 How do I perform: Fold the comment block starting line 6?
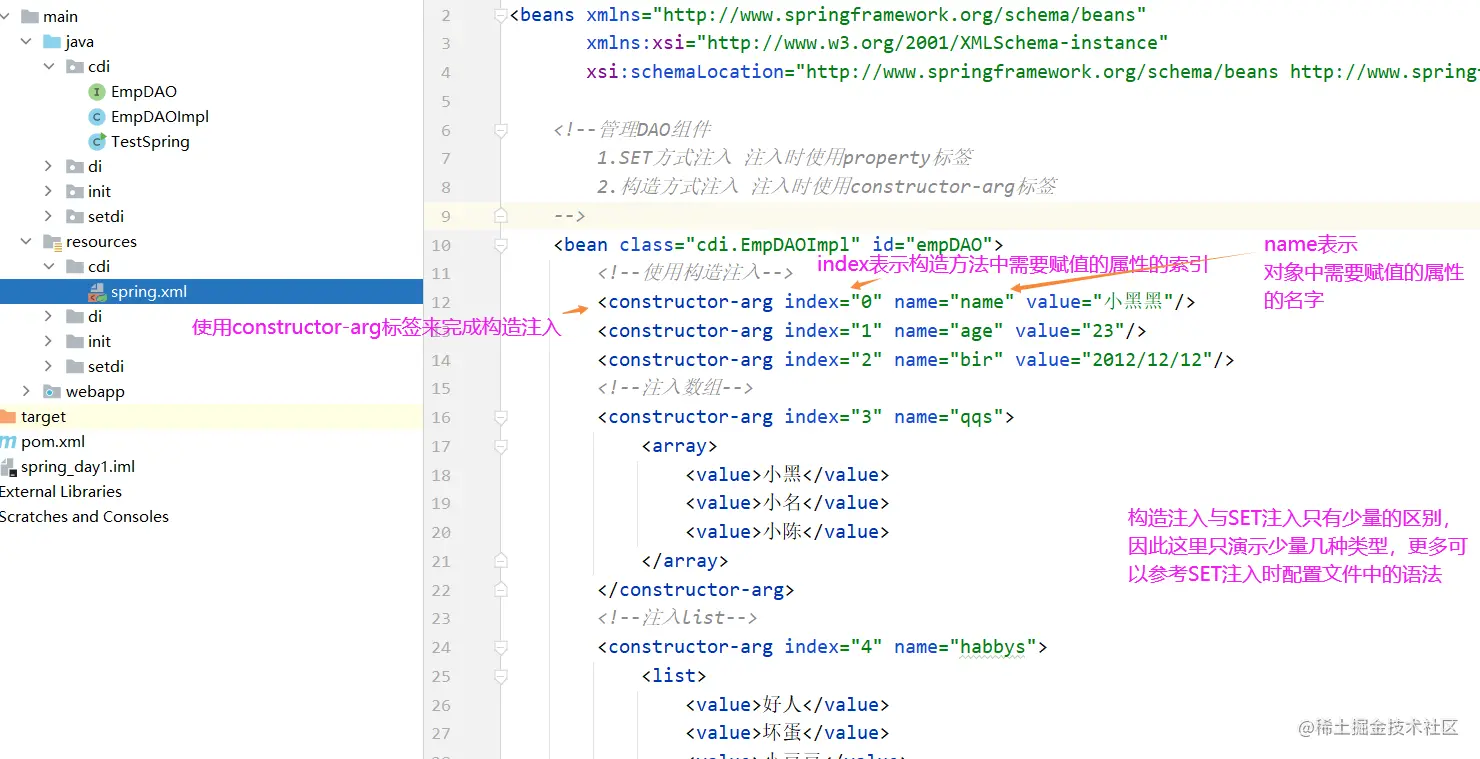501,130
